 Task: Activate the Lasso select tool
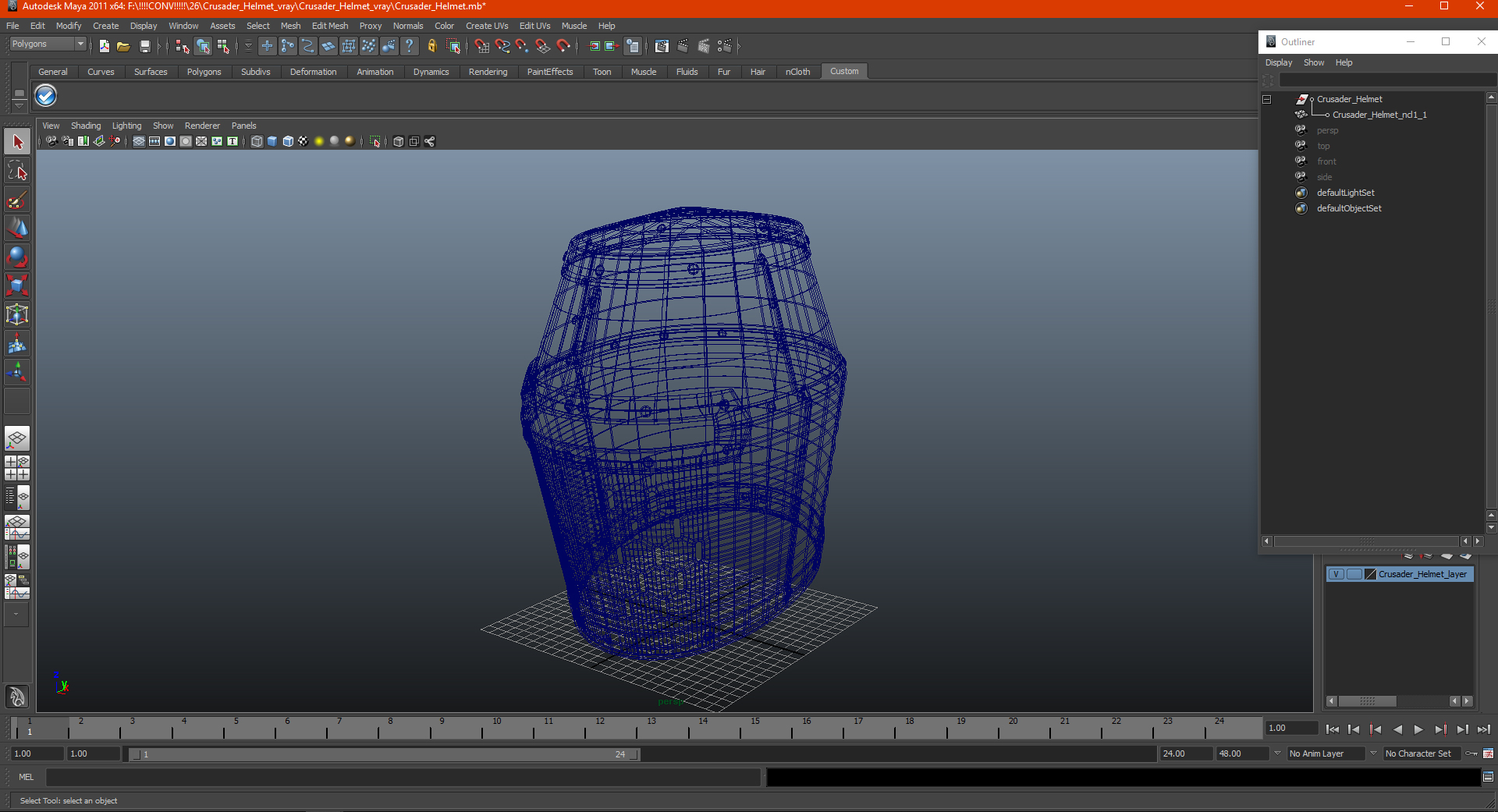[x=17, y=171]
